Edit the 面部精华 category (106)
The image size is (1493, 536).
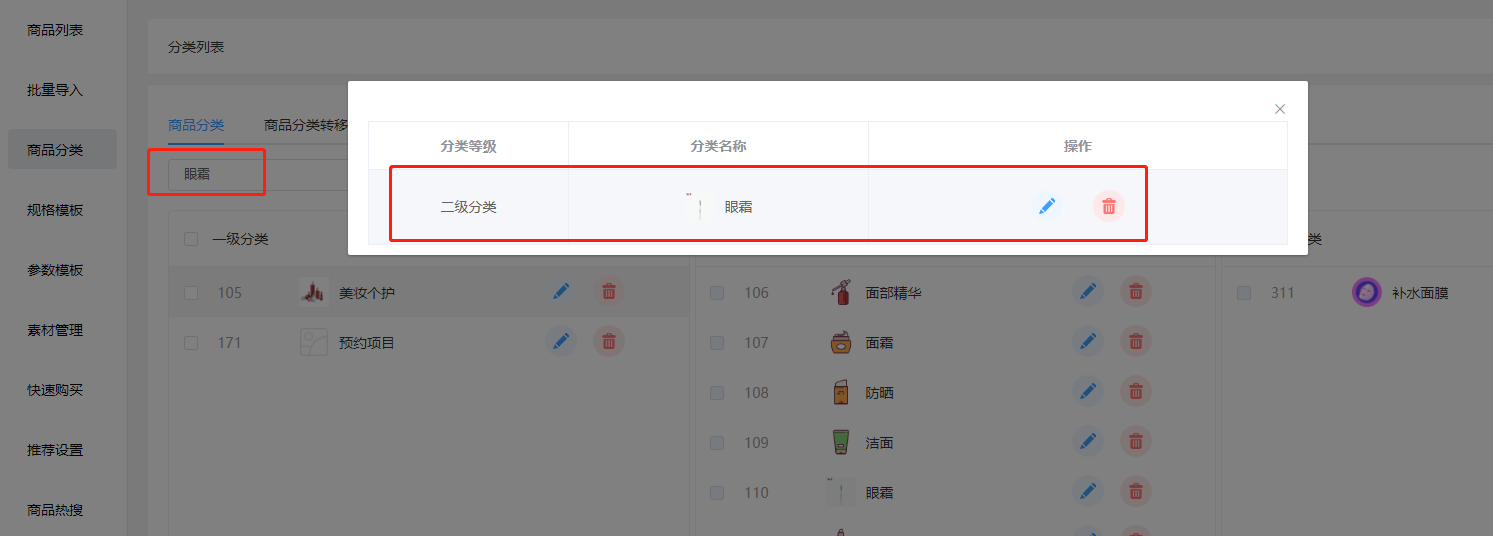click(x=1088, y=292)
